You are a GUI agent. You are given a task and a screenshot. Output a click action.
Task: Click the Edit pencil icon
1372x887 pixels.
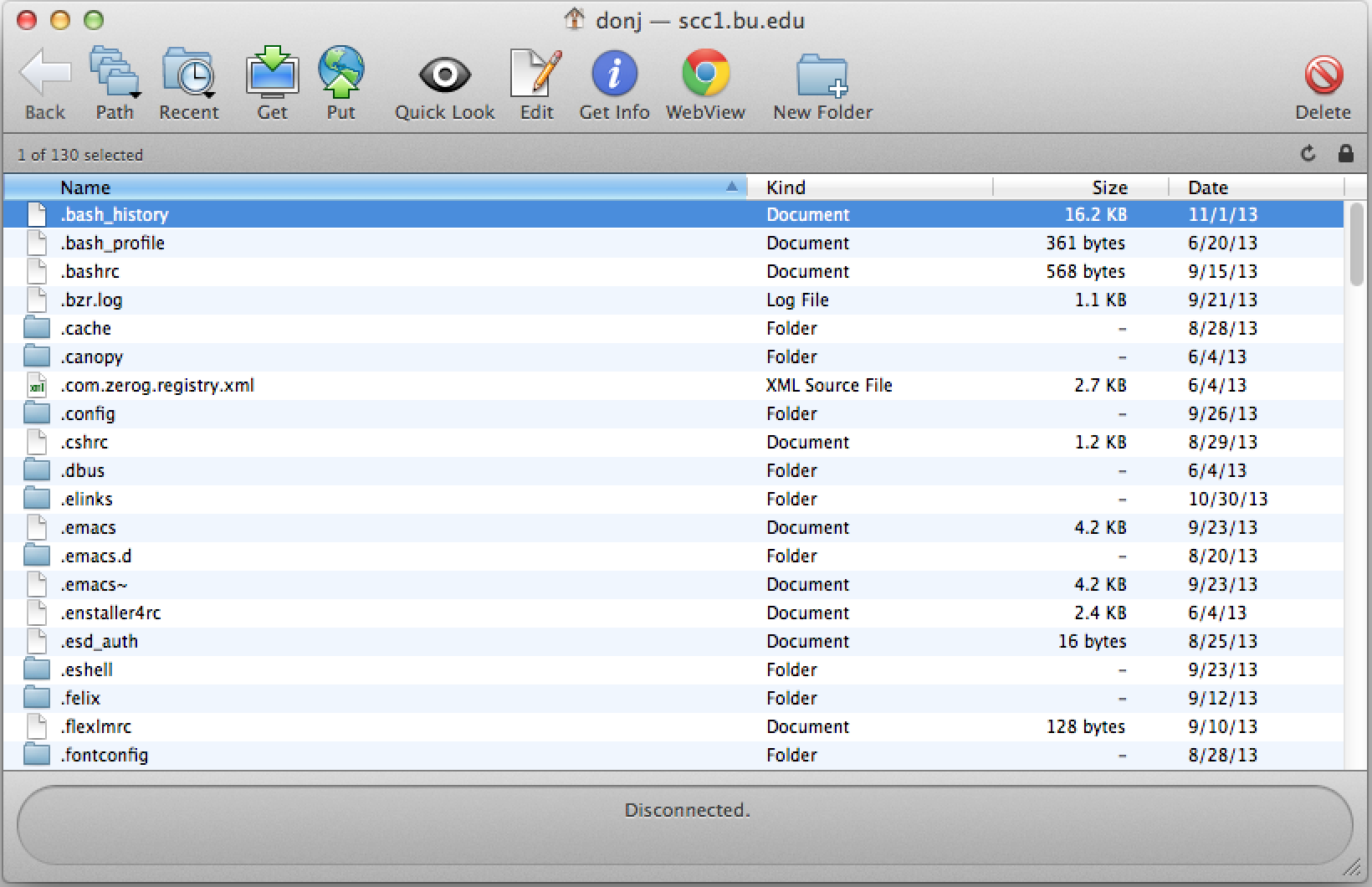(536, 74)
